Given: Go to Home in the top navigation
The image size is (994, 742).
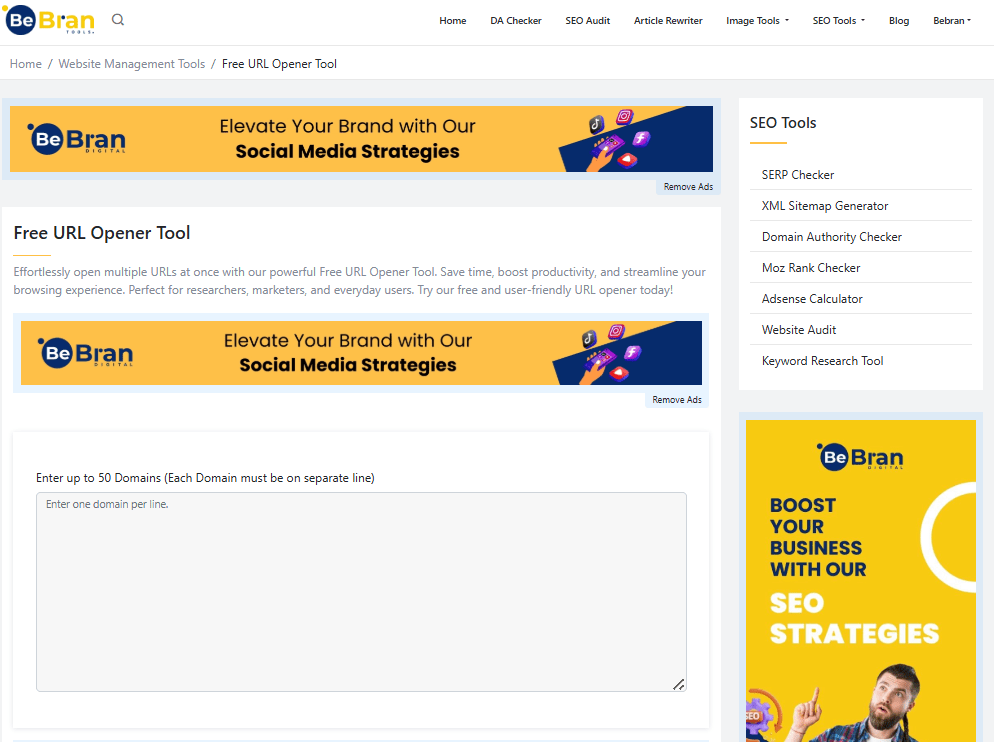Looking at the screenshot, I should point(453,21).
